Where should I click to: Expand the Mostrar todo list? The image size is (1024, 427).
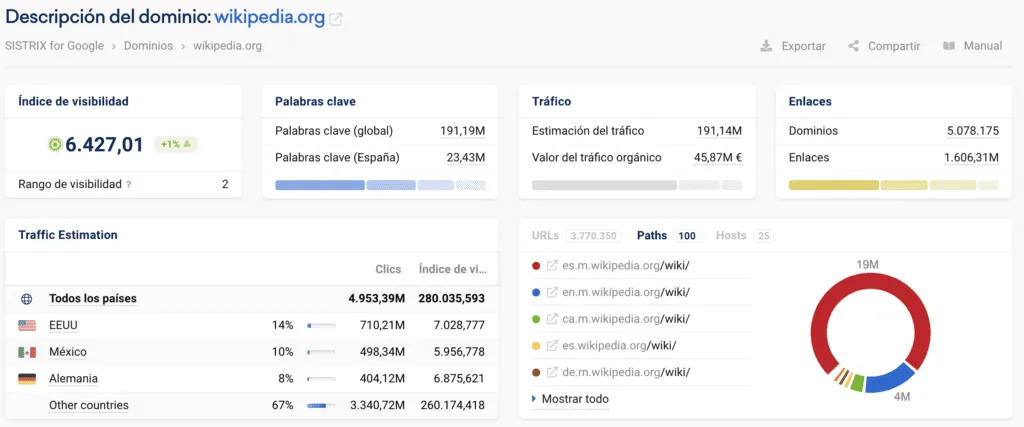(570, 399)
